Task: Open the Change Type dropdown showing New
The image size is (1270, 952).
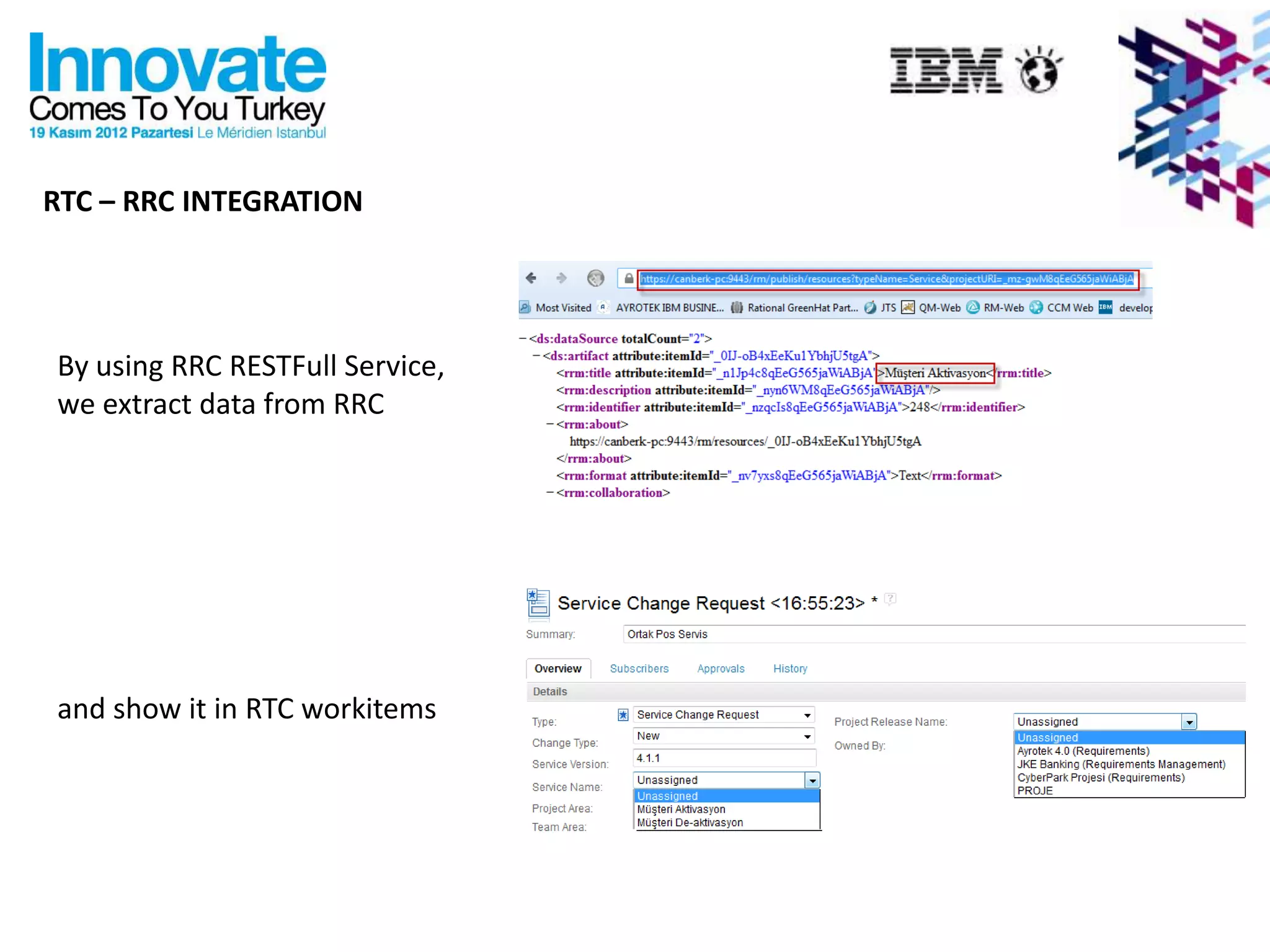Action: pos(724,736)
